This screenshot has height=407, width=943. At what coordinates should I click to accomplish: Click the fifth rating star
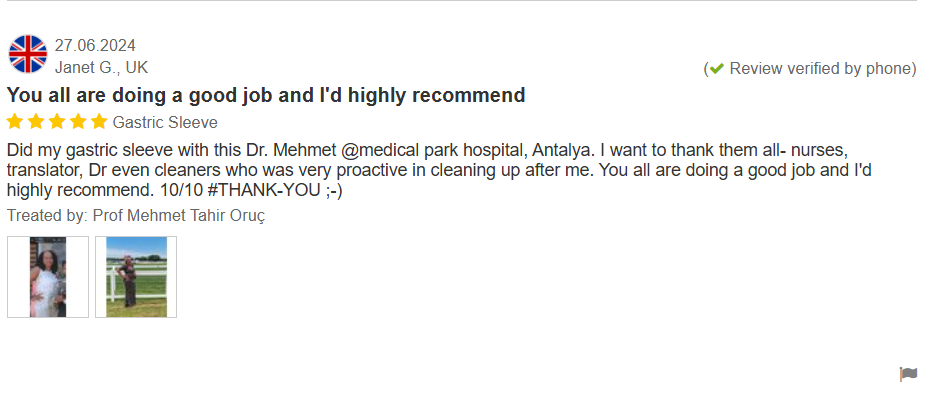pos(98,122)
